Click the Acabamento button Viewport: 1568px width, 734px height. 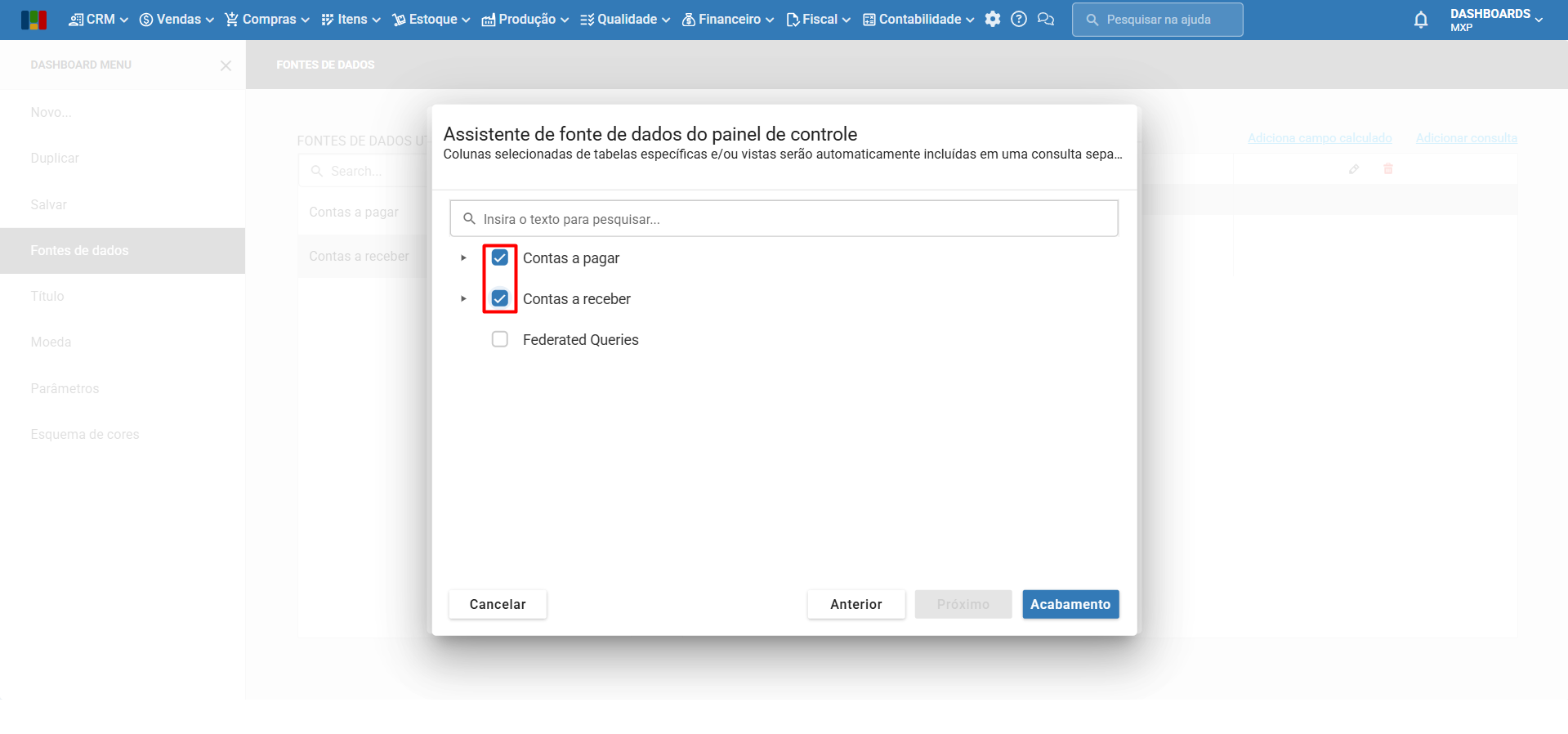coord(1070,605)
